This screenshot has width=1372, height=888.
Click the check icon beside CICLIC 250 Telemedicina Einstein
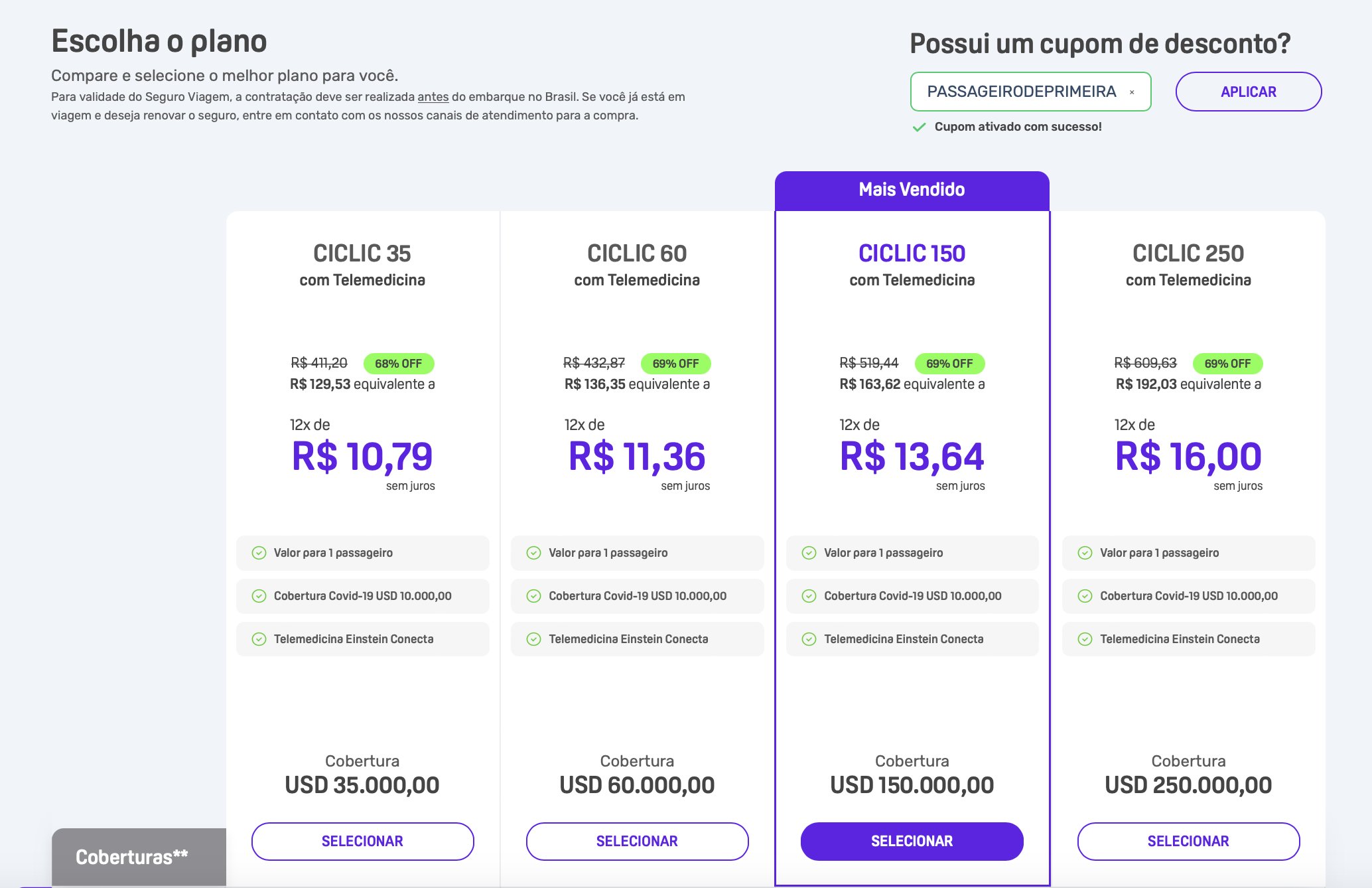click(1085, 639)
